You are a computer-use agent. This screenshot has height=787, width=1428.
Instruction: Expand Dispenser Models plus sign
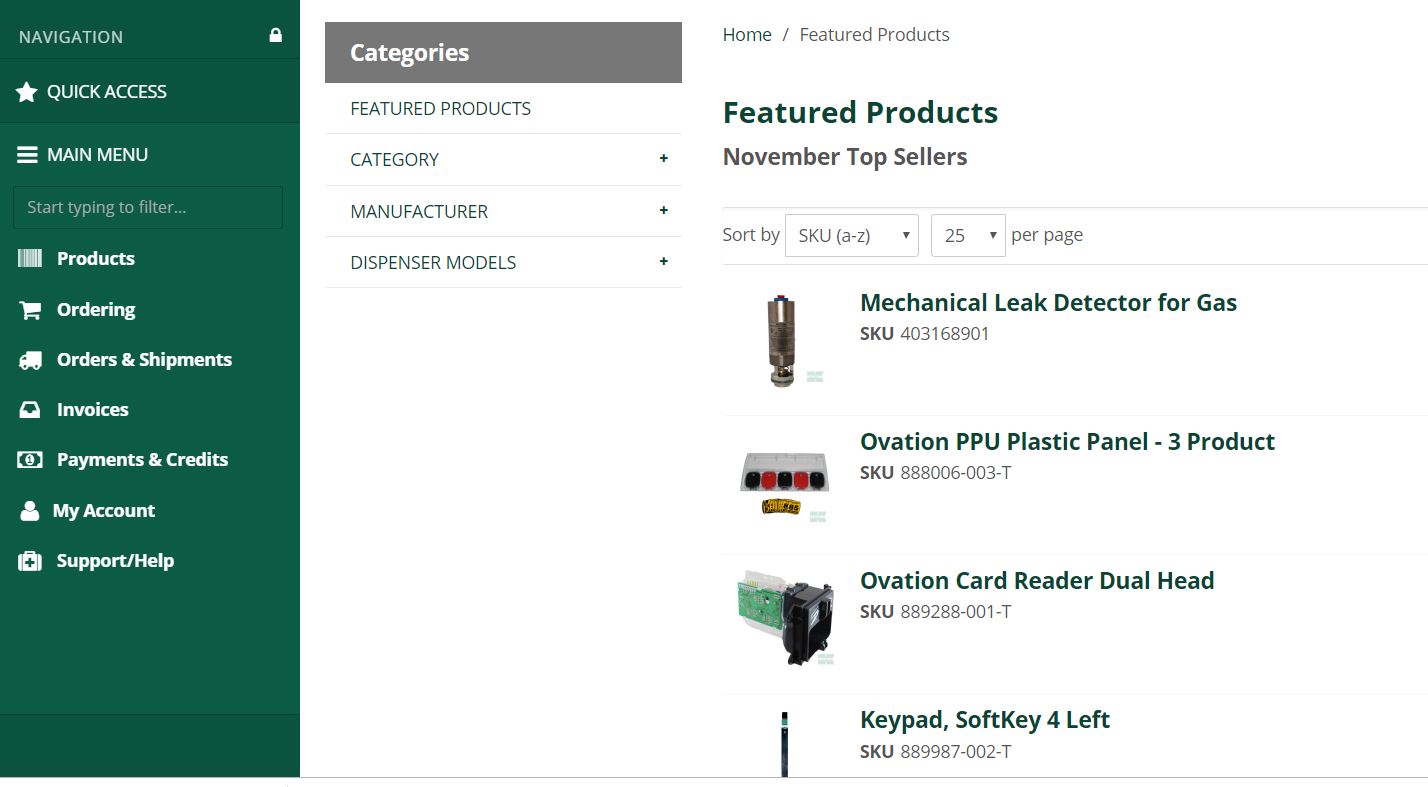pyautogui.click(x=663, y=261)
